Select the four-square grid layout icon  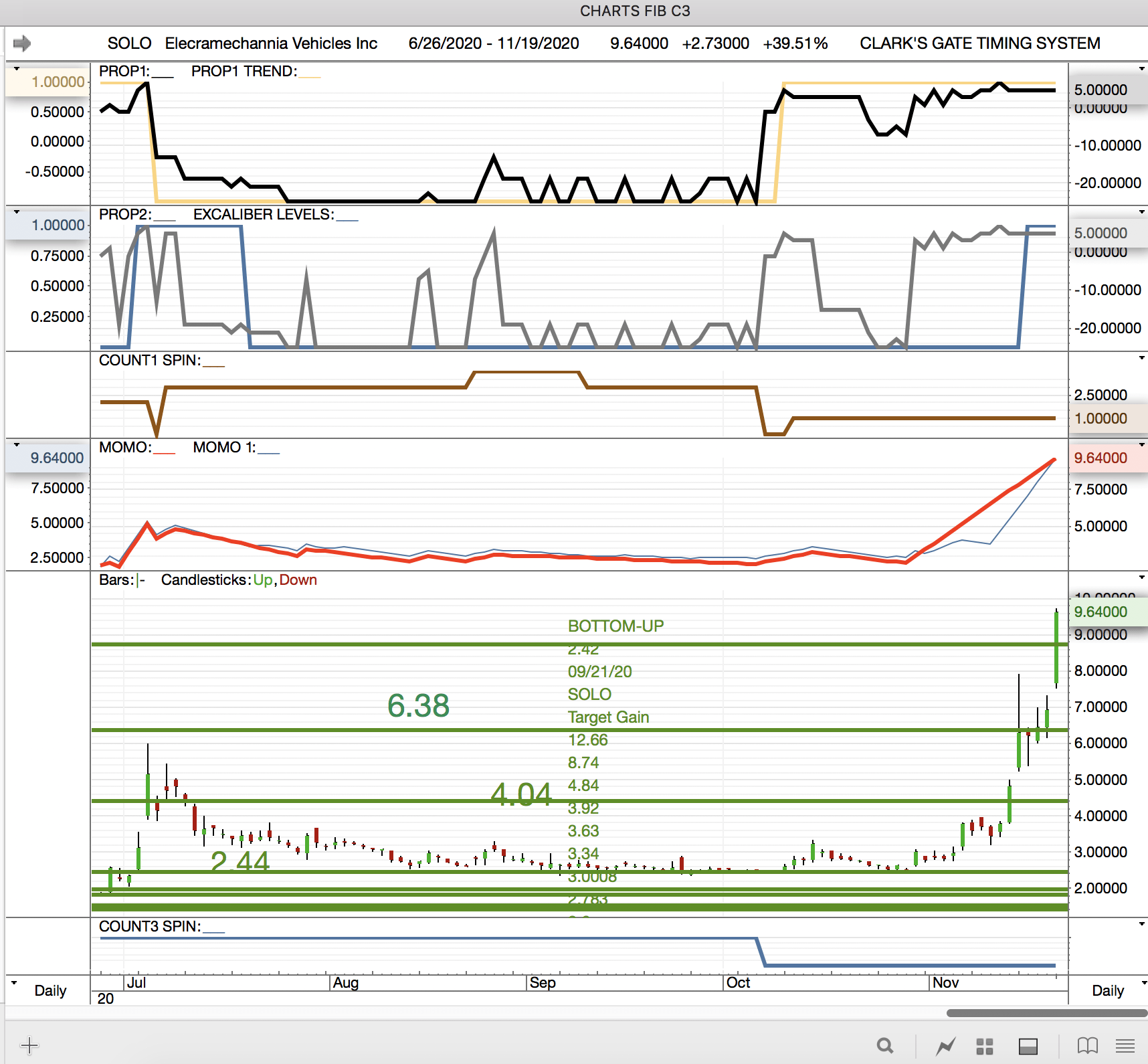[984, 1046]
